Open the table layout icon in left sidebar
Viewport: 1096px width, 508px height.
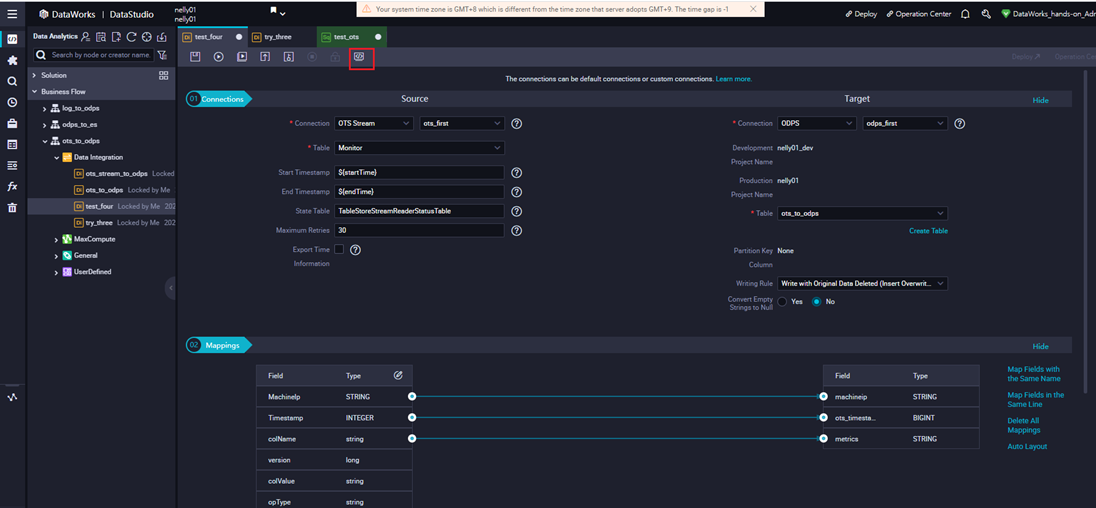coord(12,145)
